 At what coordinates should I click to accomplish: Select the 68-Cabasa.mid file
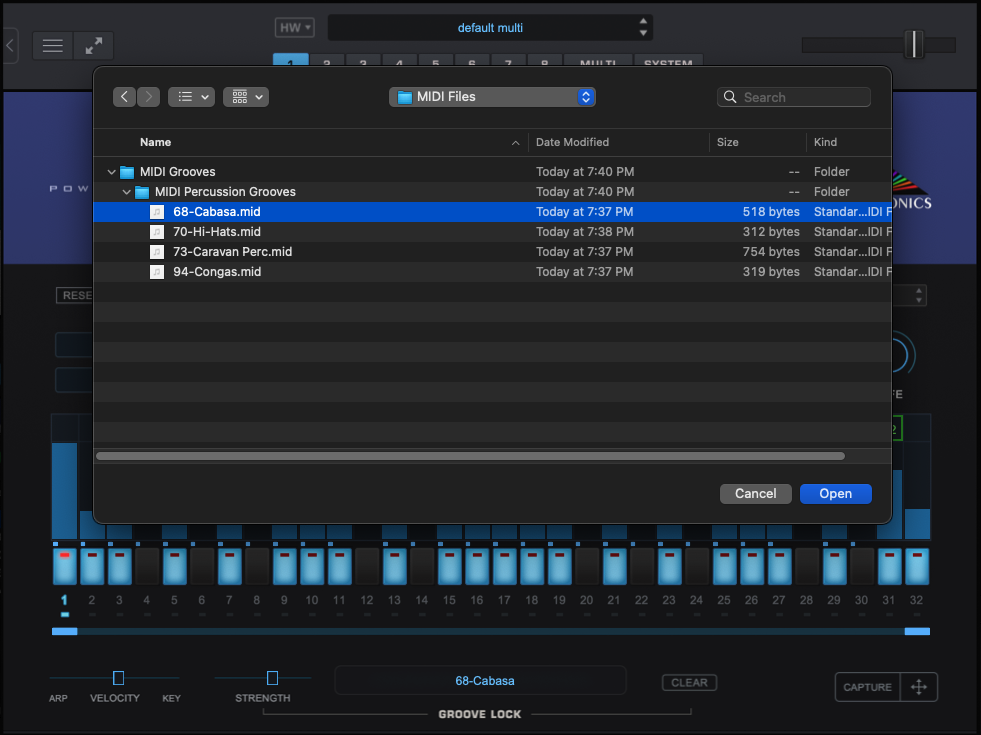click(x=492, y=211)
